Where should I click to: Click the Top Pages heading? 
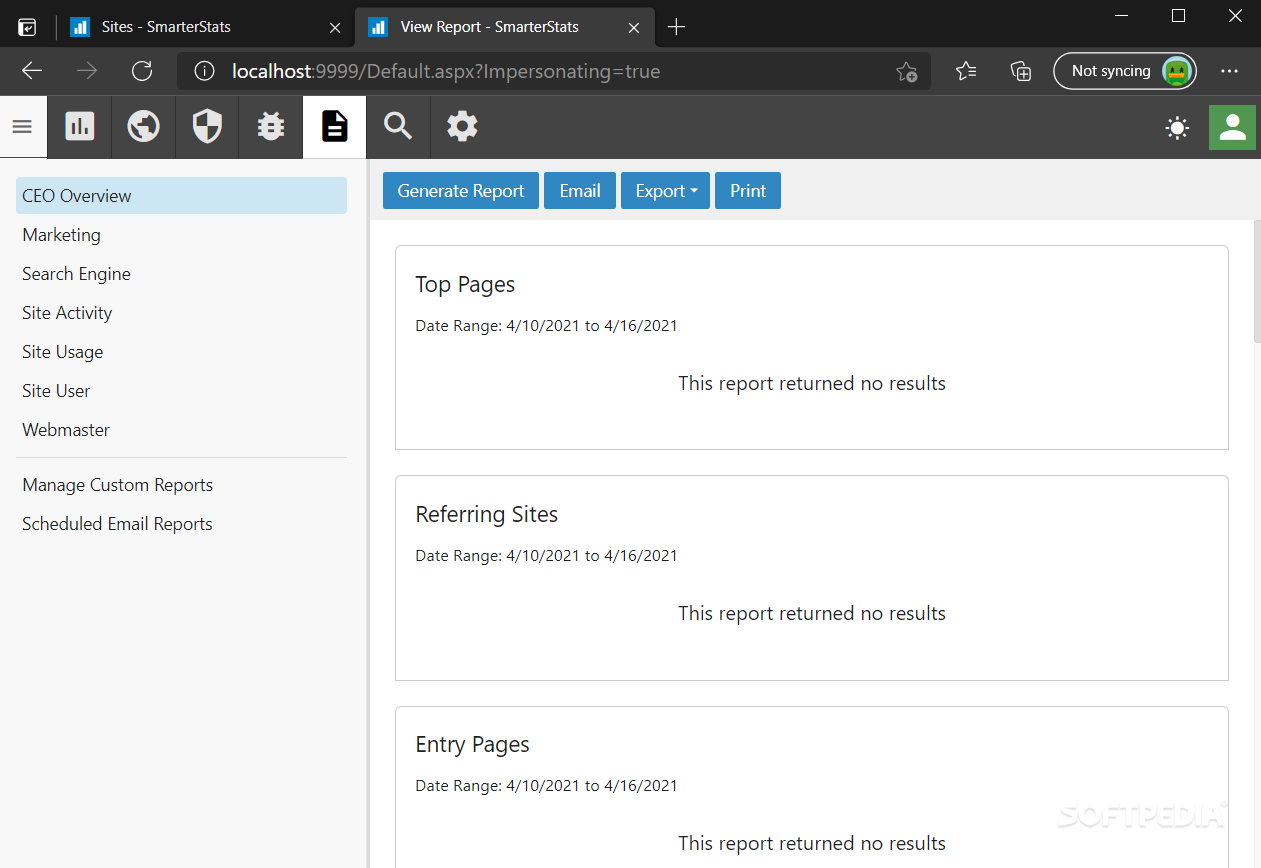coord(465,285)
